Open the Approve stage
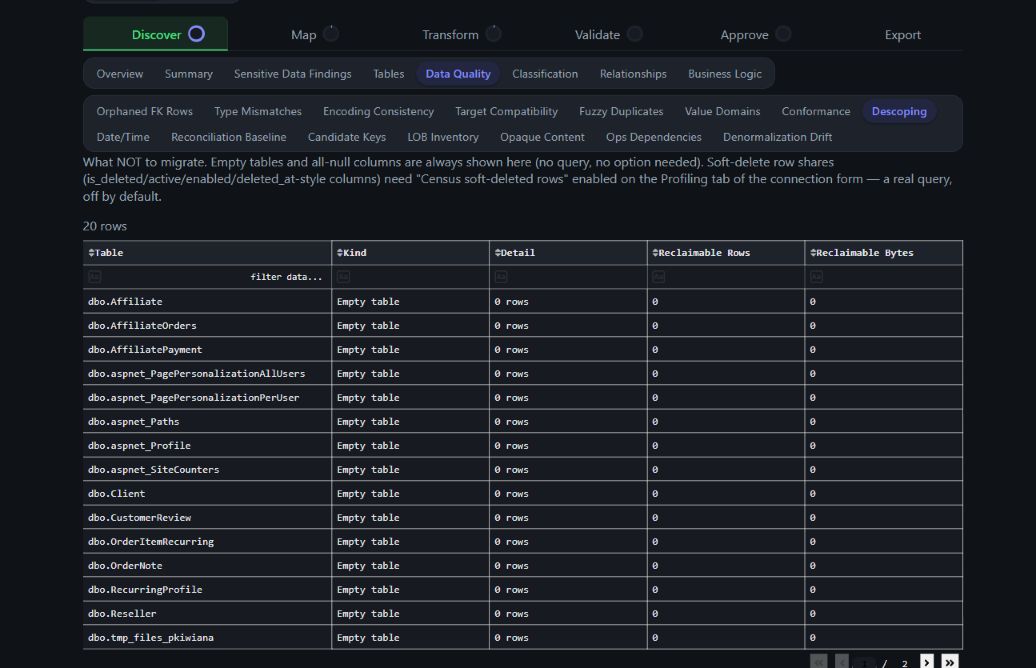 tap(744, 35)
